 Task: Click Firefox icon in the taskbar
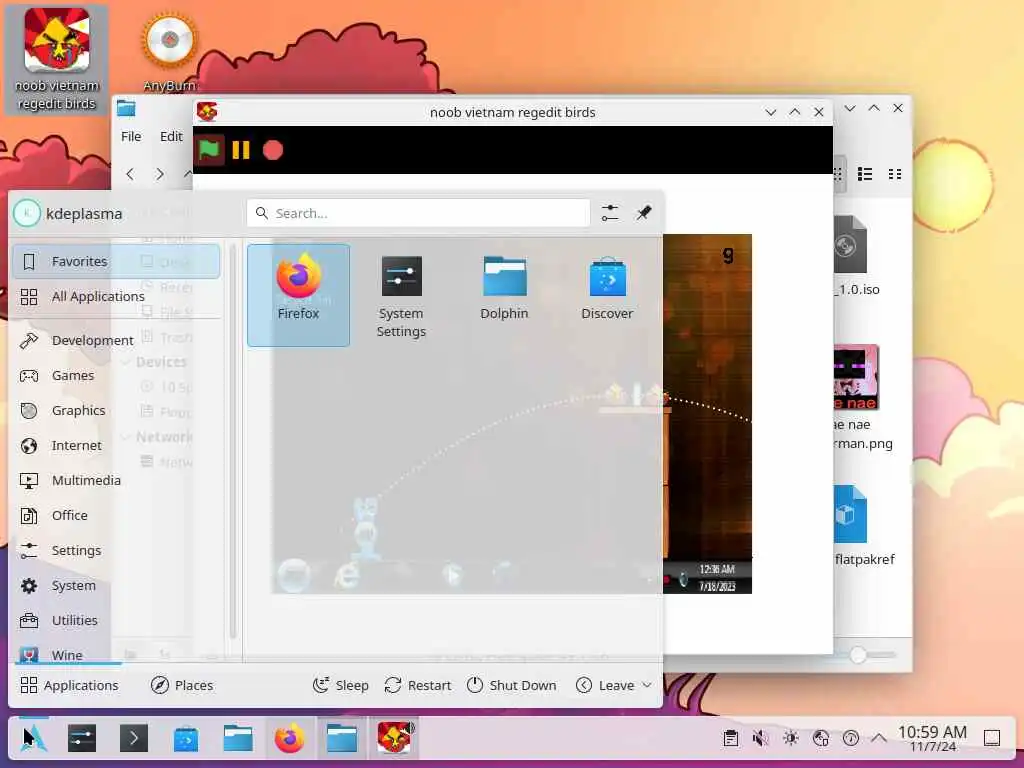click(x=289, y=739)
